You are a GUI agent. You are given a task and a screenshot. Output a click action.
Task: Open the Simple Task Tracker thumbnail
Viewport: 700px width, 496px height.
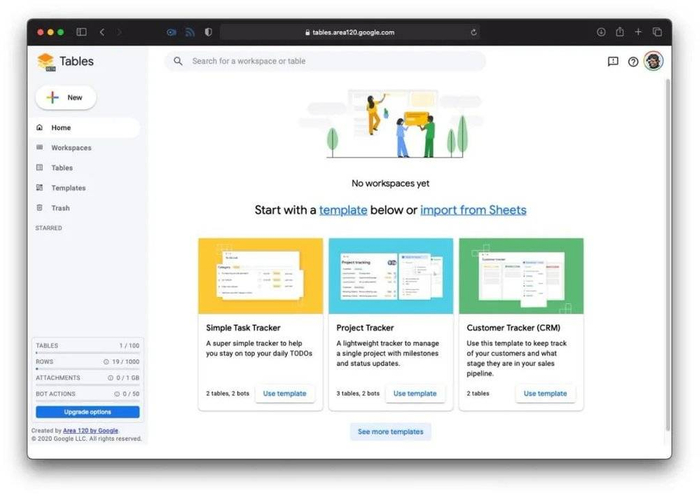click(261, 276)
